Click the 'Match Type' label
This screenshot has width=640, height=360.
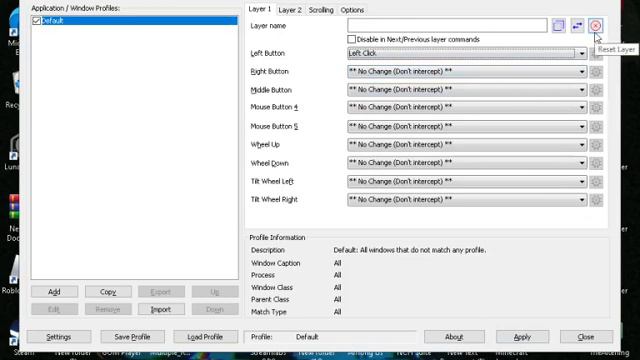point(269,312)
